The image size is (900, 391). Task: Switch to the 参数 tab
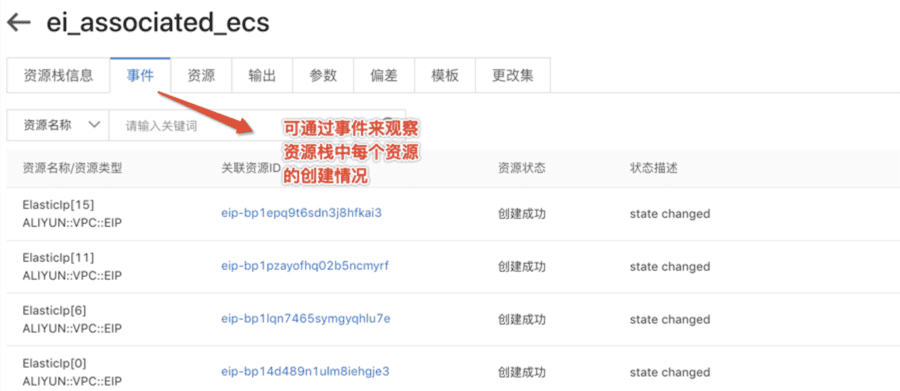(323, 75)
